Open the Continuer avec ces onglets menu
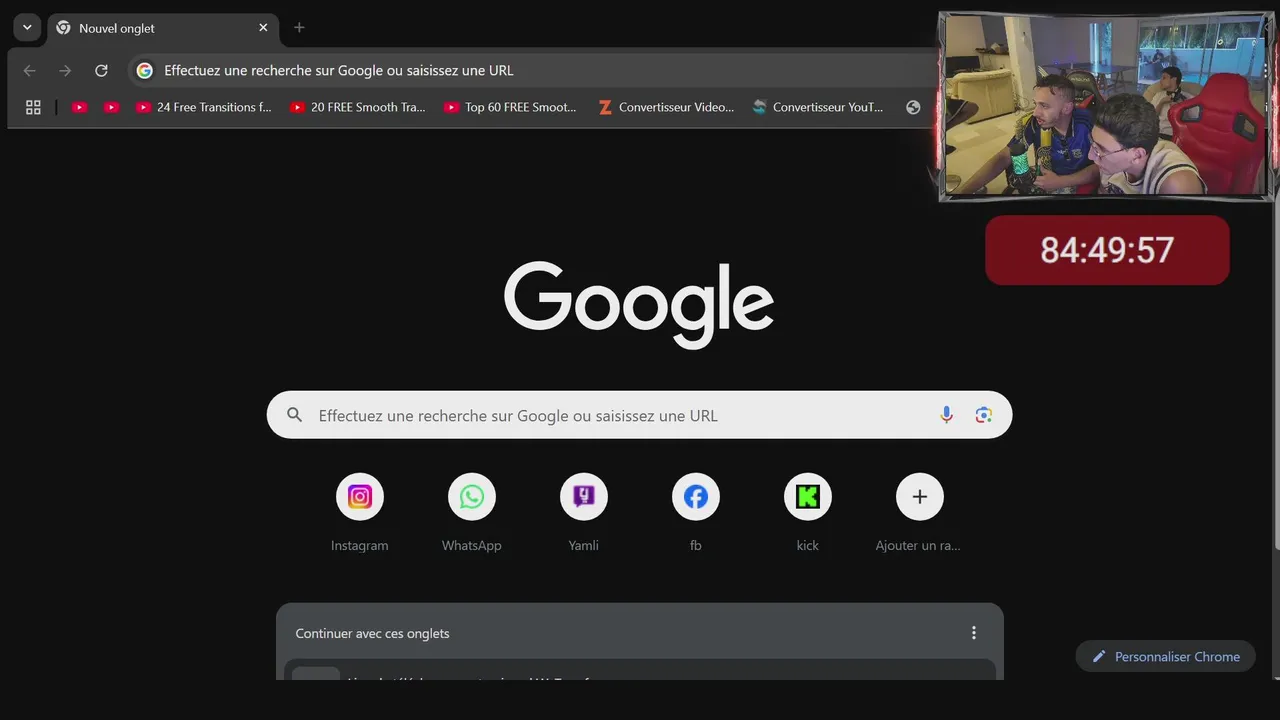This screenshot has width=1280, height=720. (x=974, y=633)
